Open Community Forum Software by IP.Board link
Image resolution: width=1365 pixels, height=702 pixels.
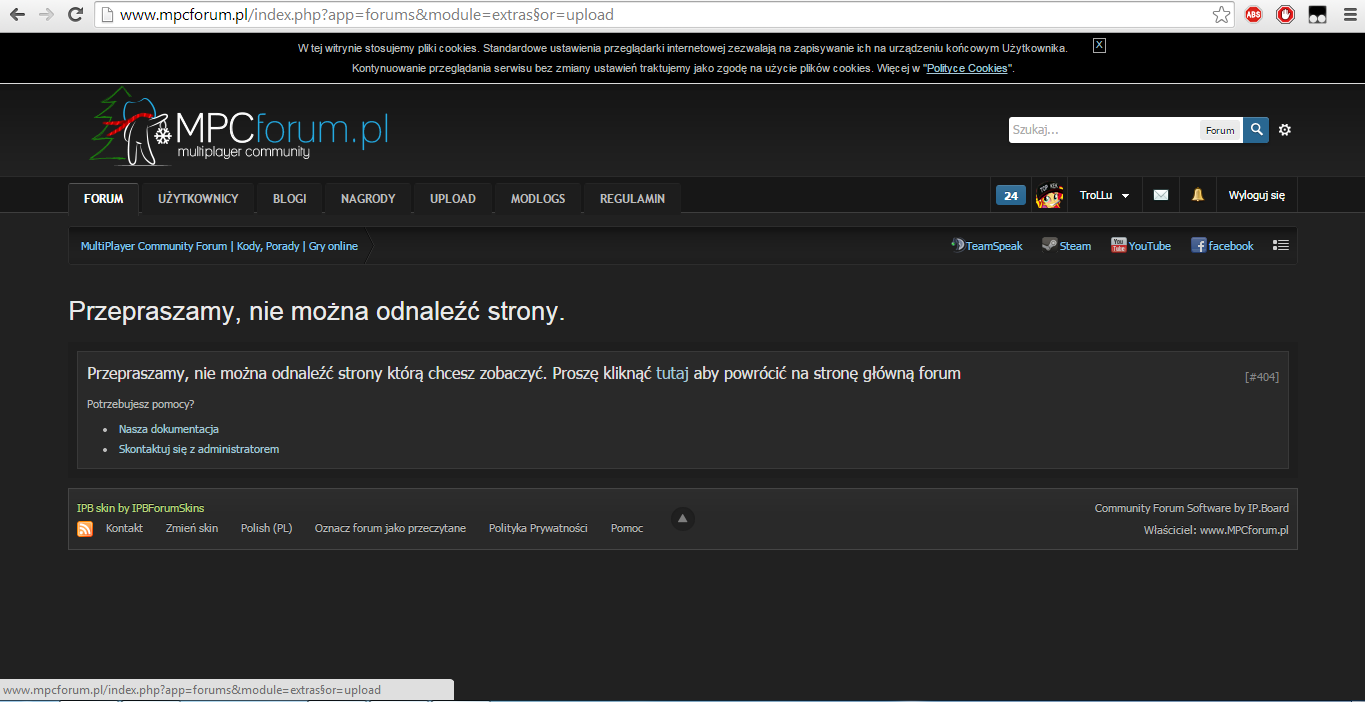click(x=1192, y=508)
